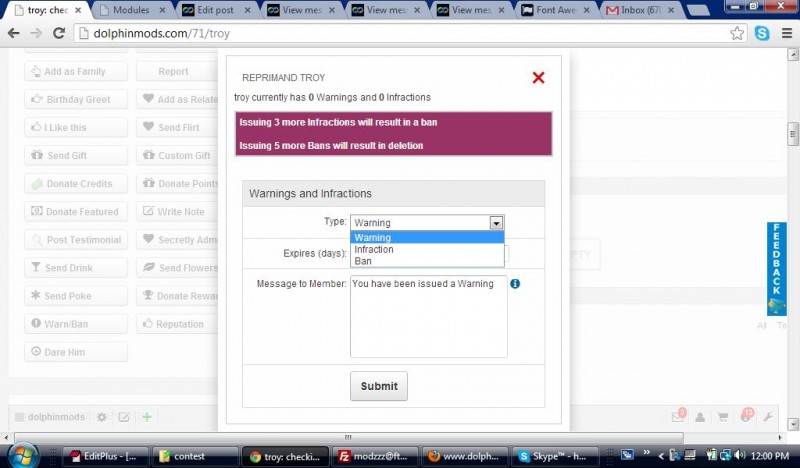Click the volume icon in system tray
The height and width of the screenshot is (468, 800).
pos(740,455)
